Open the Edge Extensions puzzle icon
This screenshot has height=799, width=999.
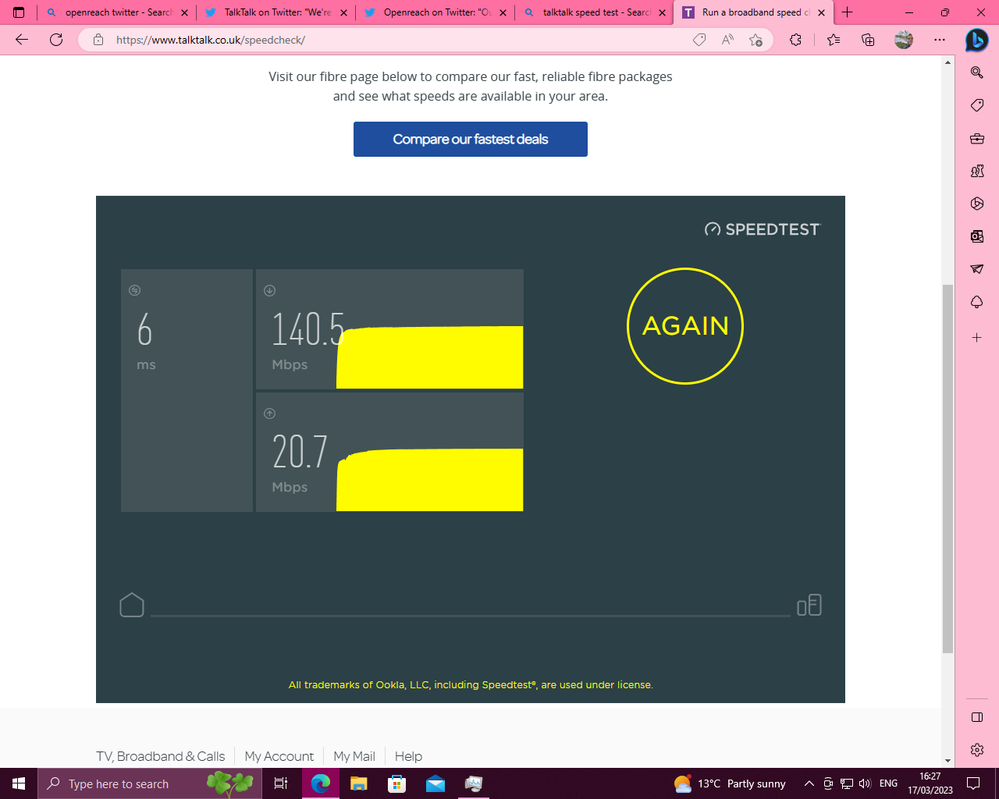(796, 41)
